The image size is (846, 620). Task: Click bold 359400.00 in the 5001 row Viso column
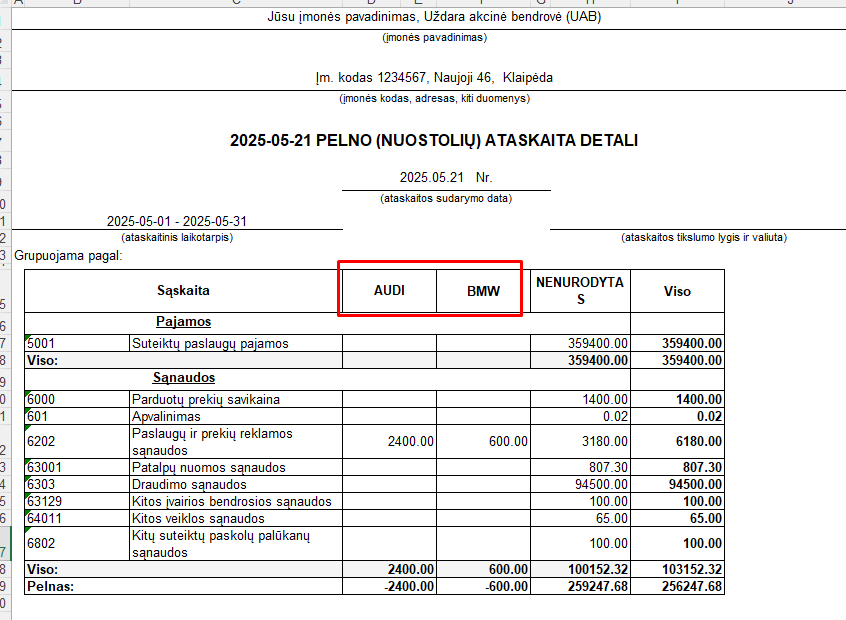pyautogui.click(x=677, y=343)
